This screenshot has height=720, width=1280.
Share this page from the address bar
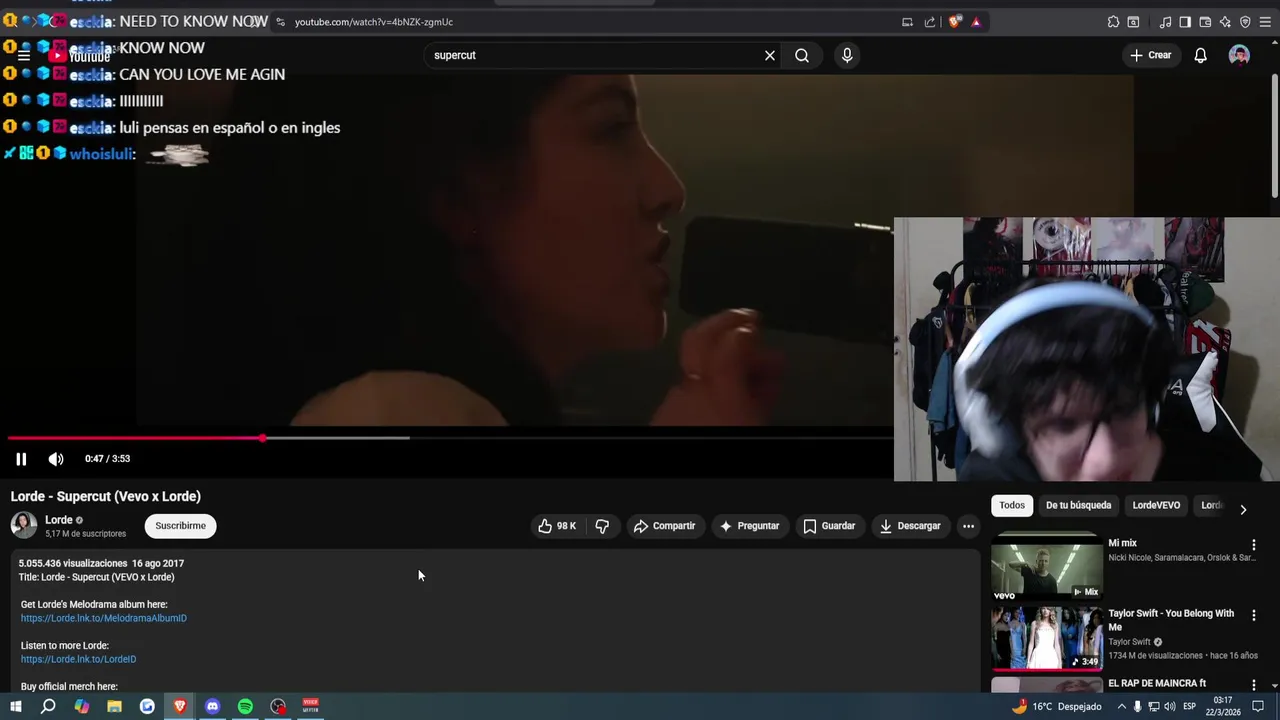point(930,22)
